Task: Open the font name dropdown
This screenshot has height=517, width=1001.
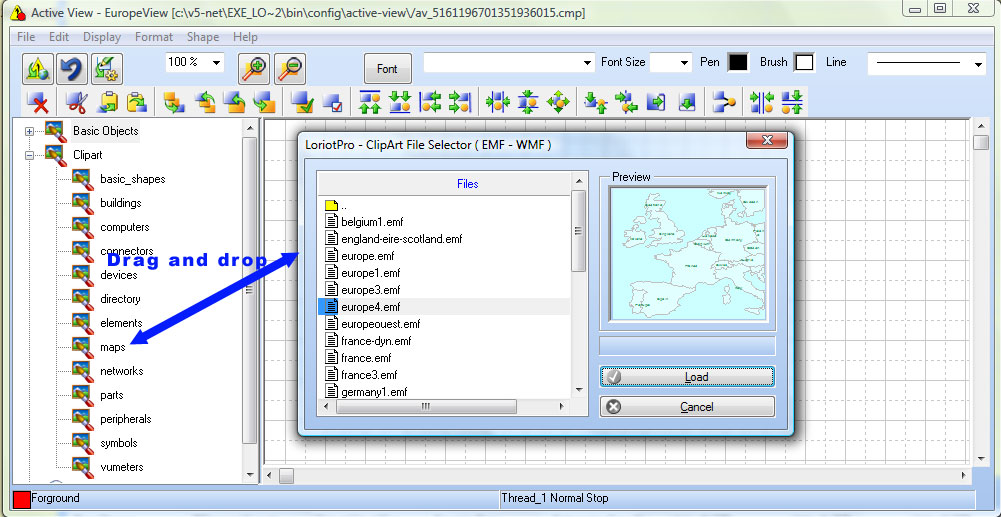Action: pos(588,63)
